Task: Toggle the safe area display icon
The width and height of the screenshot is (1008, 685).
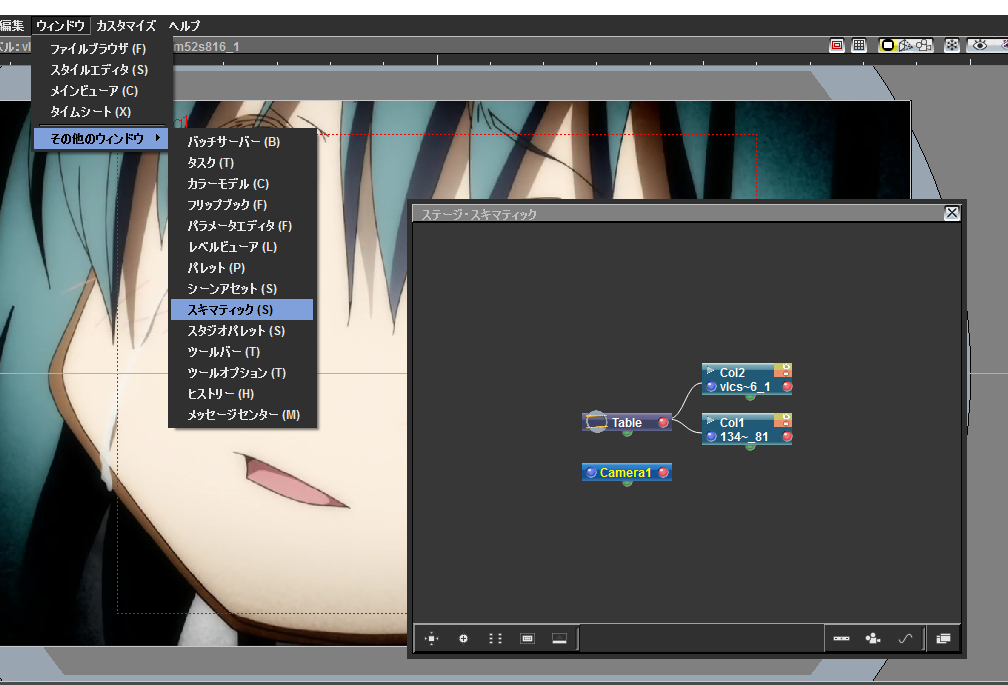Action: 836,45
